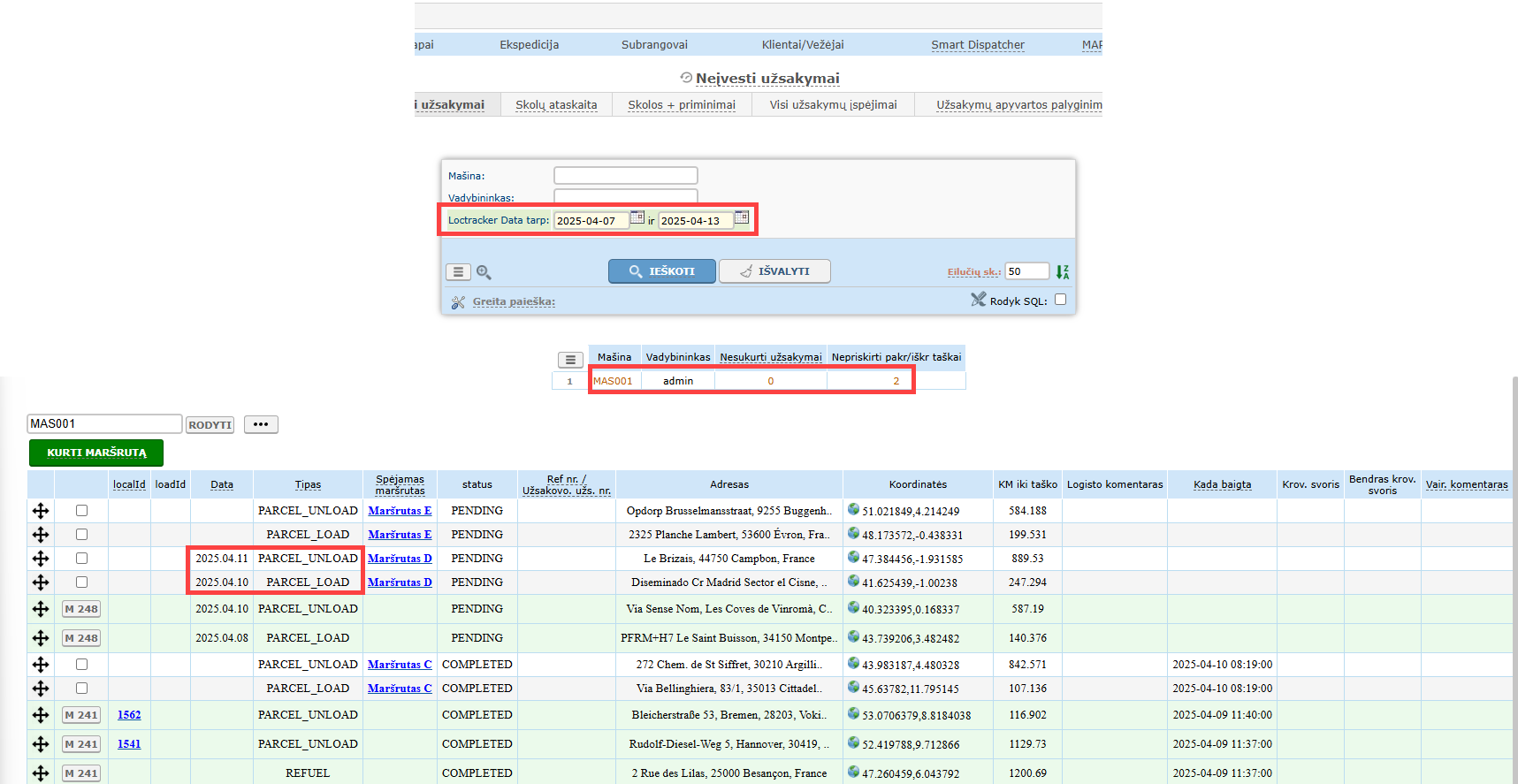Screen dimensions: 1518x784
Task: Open Maršrutas D link in the Campbon row
Action: (400, 559)
